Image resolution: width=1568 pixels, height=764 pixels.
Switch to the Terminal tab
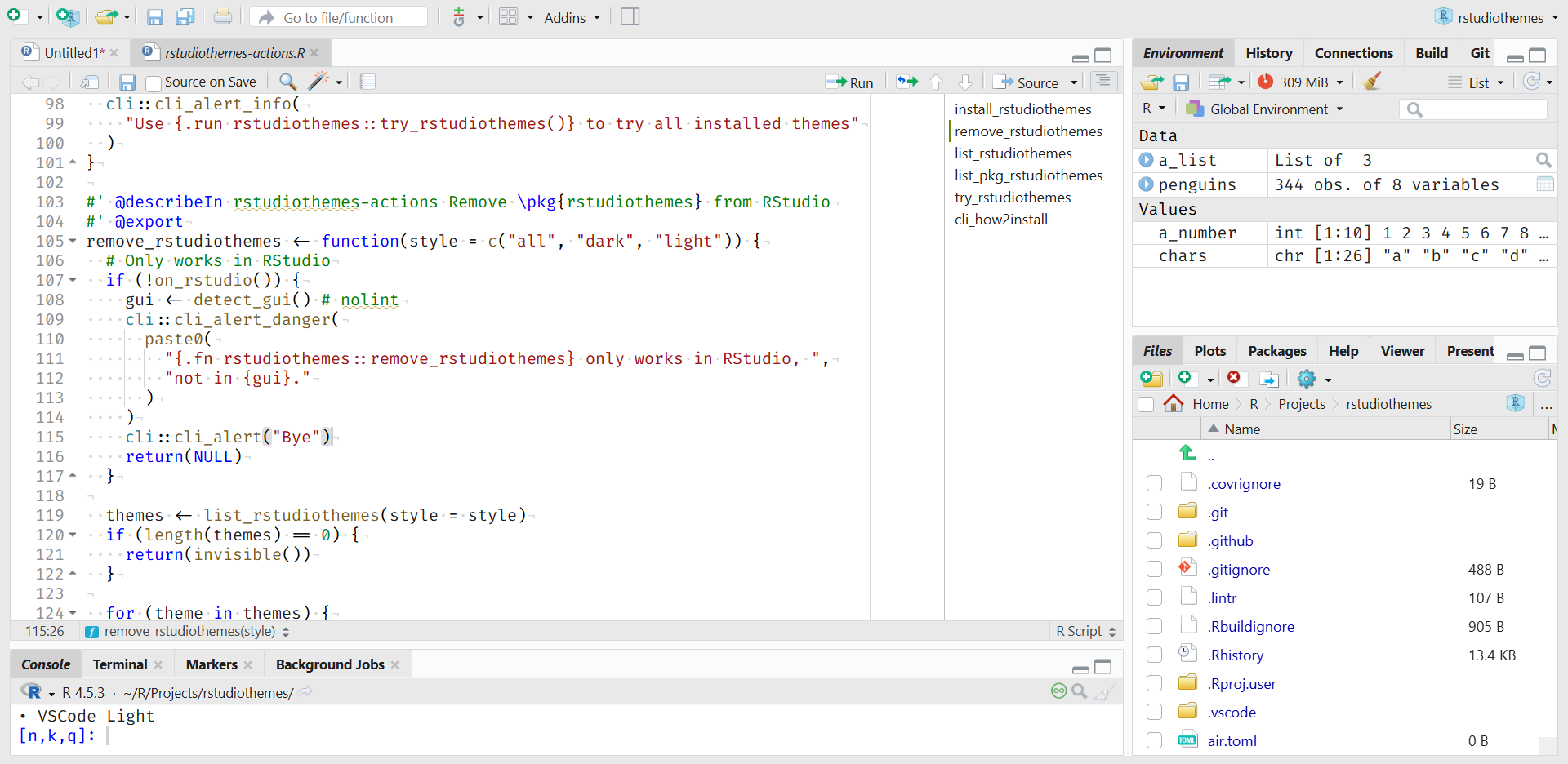(x=119, y=664)
